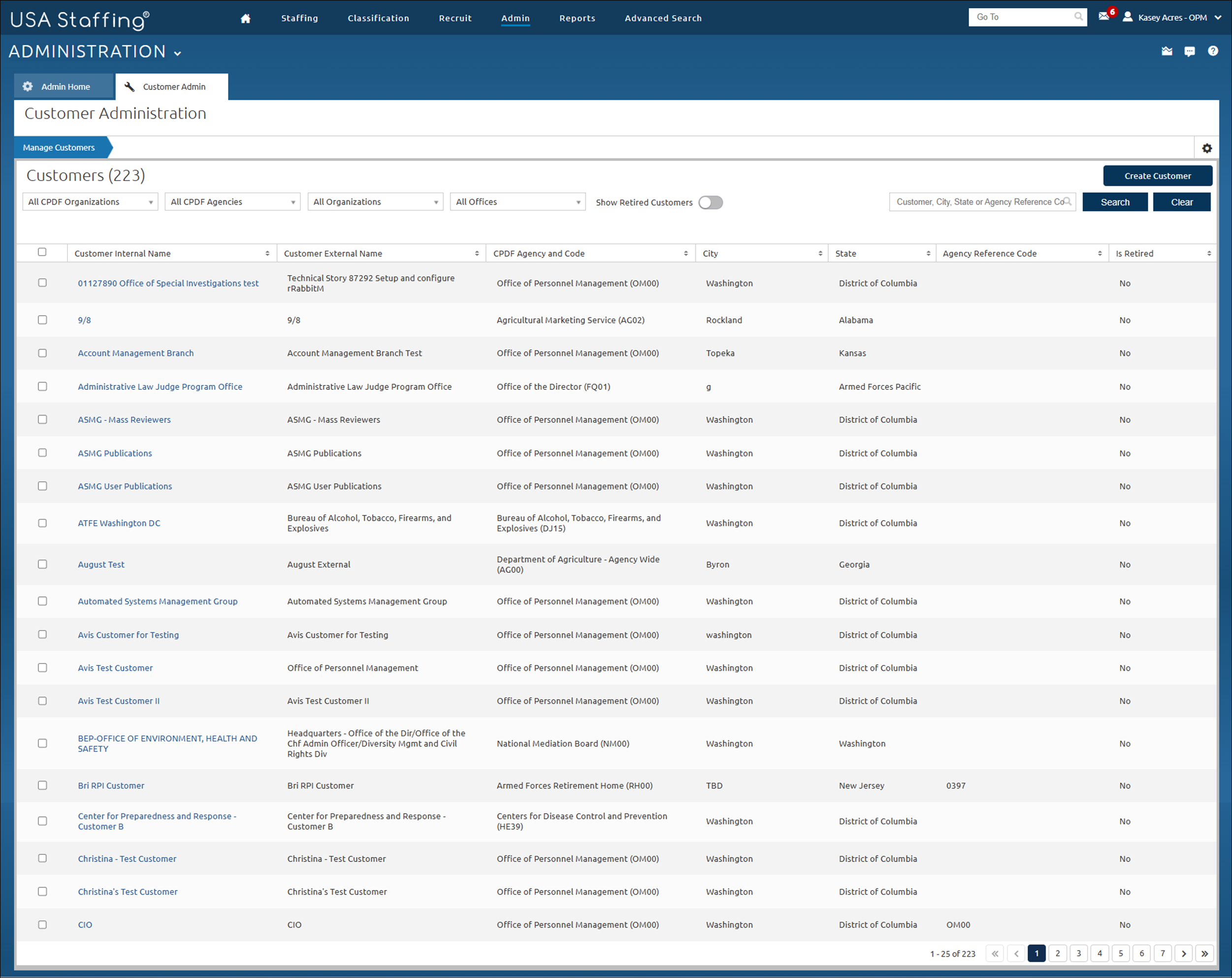Open All Organizations dropdown

(x=375, y=202)
